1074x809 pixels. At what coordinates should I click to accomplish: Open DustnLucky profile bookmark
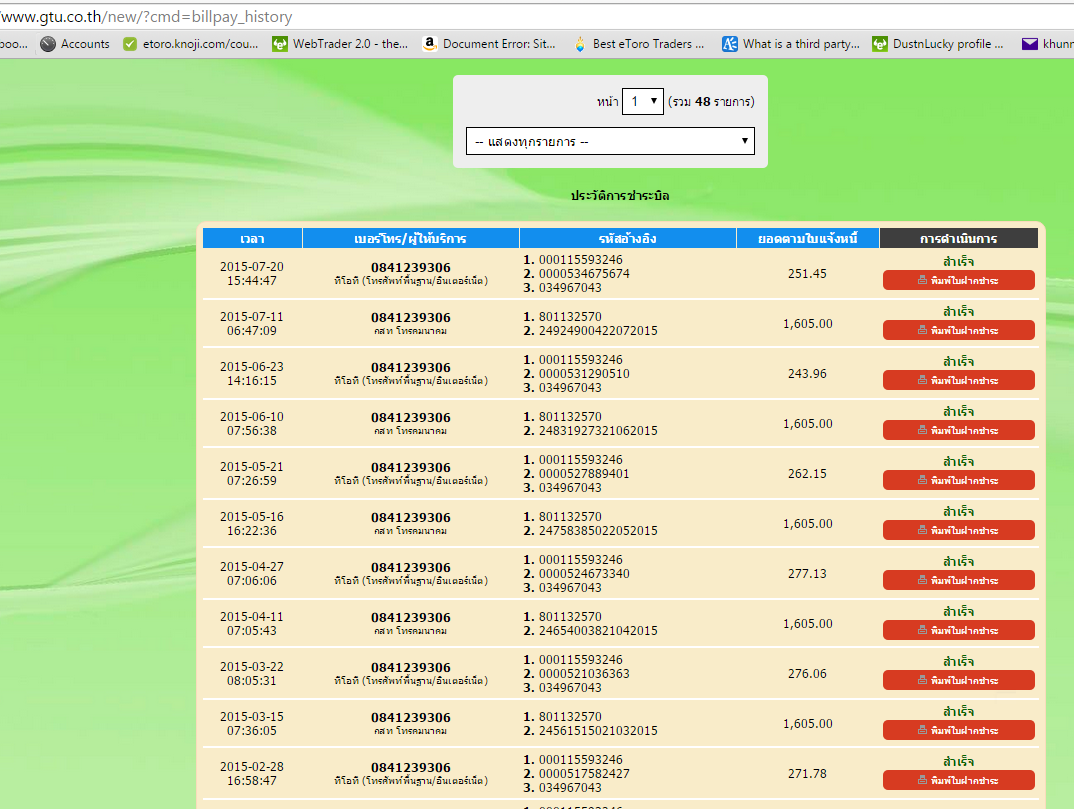click(x=938, y=44)
